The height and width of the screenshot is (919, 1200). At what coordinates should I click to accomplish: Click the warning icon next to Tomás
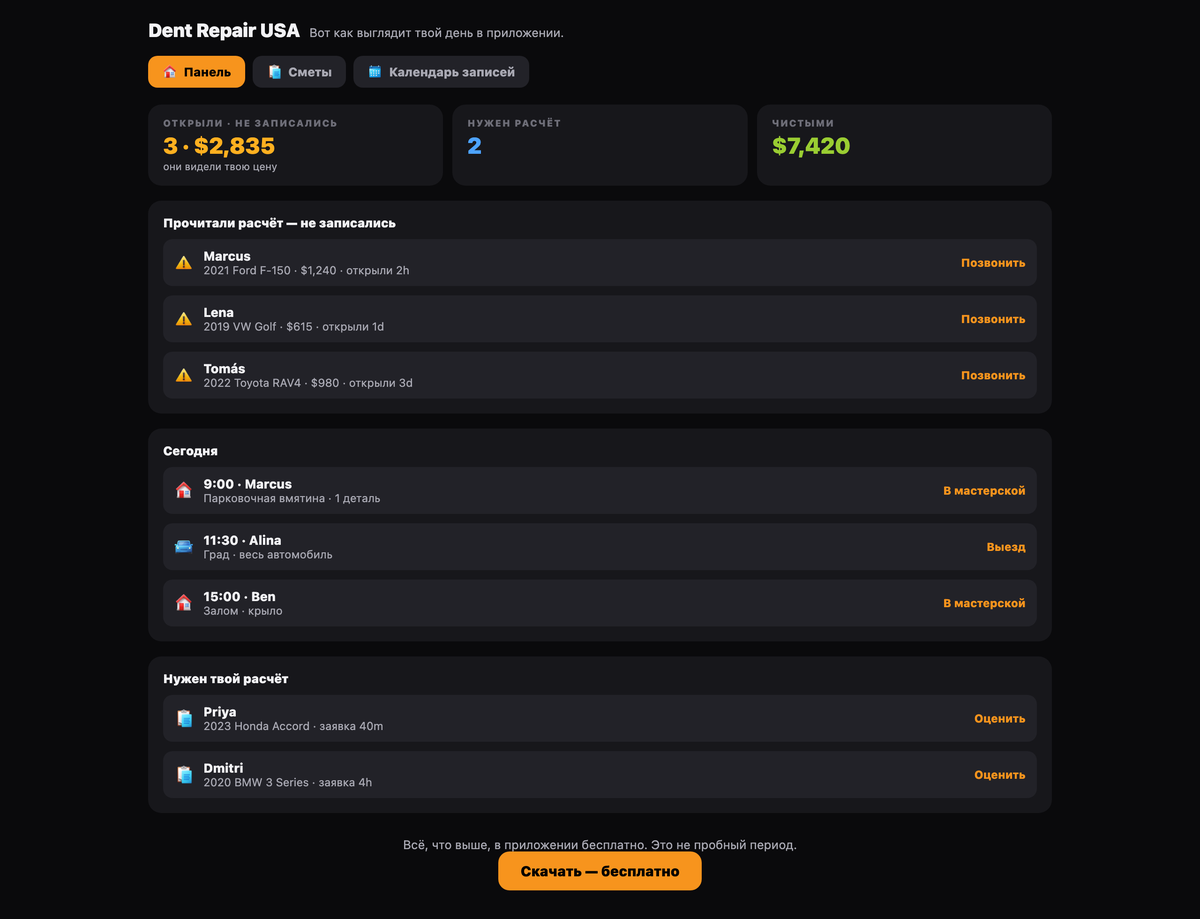coord(184,375)
